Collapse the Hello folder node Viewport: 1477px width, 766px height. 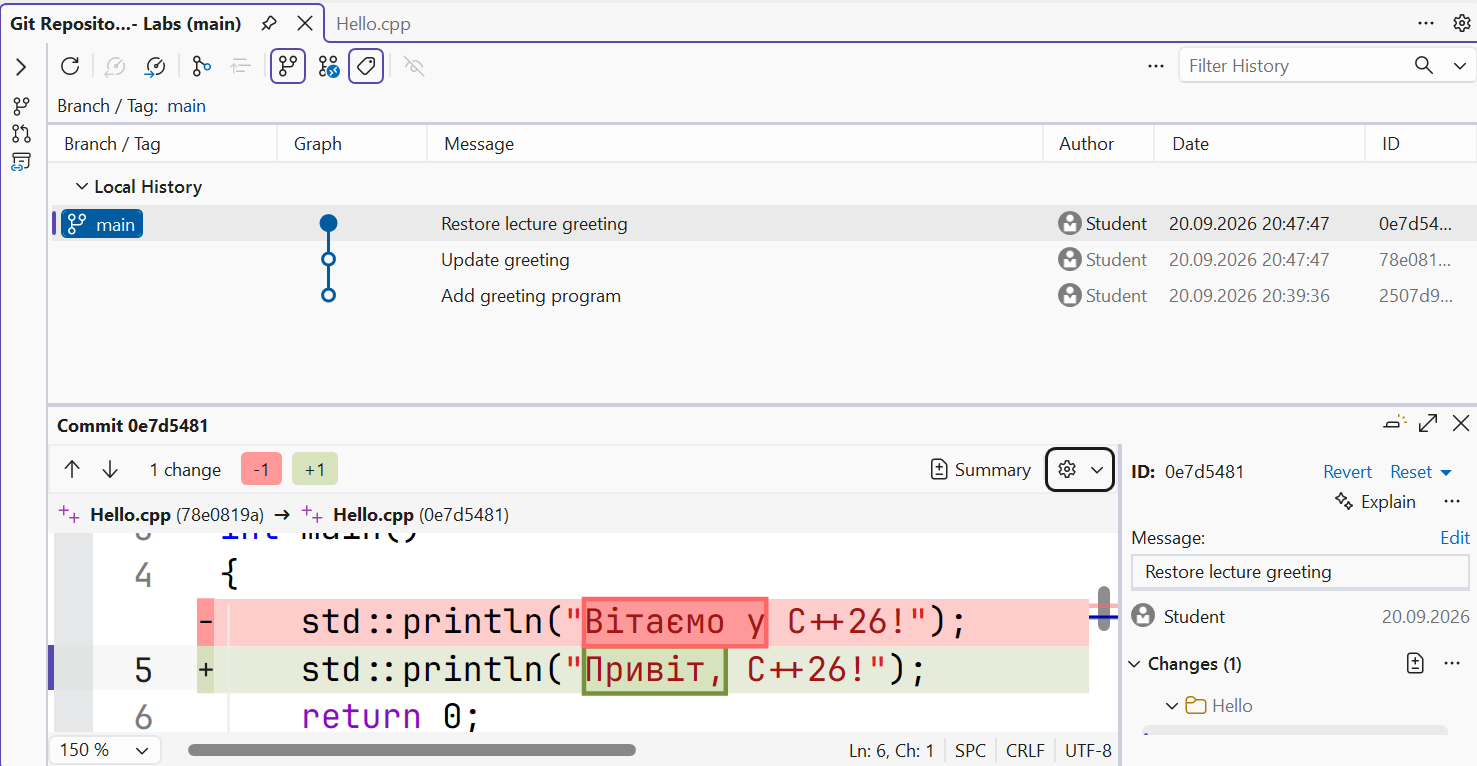pyautogui.click(x=1172, y=706)
